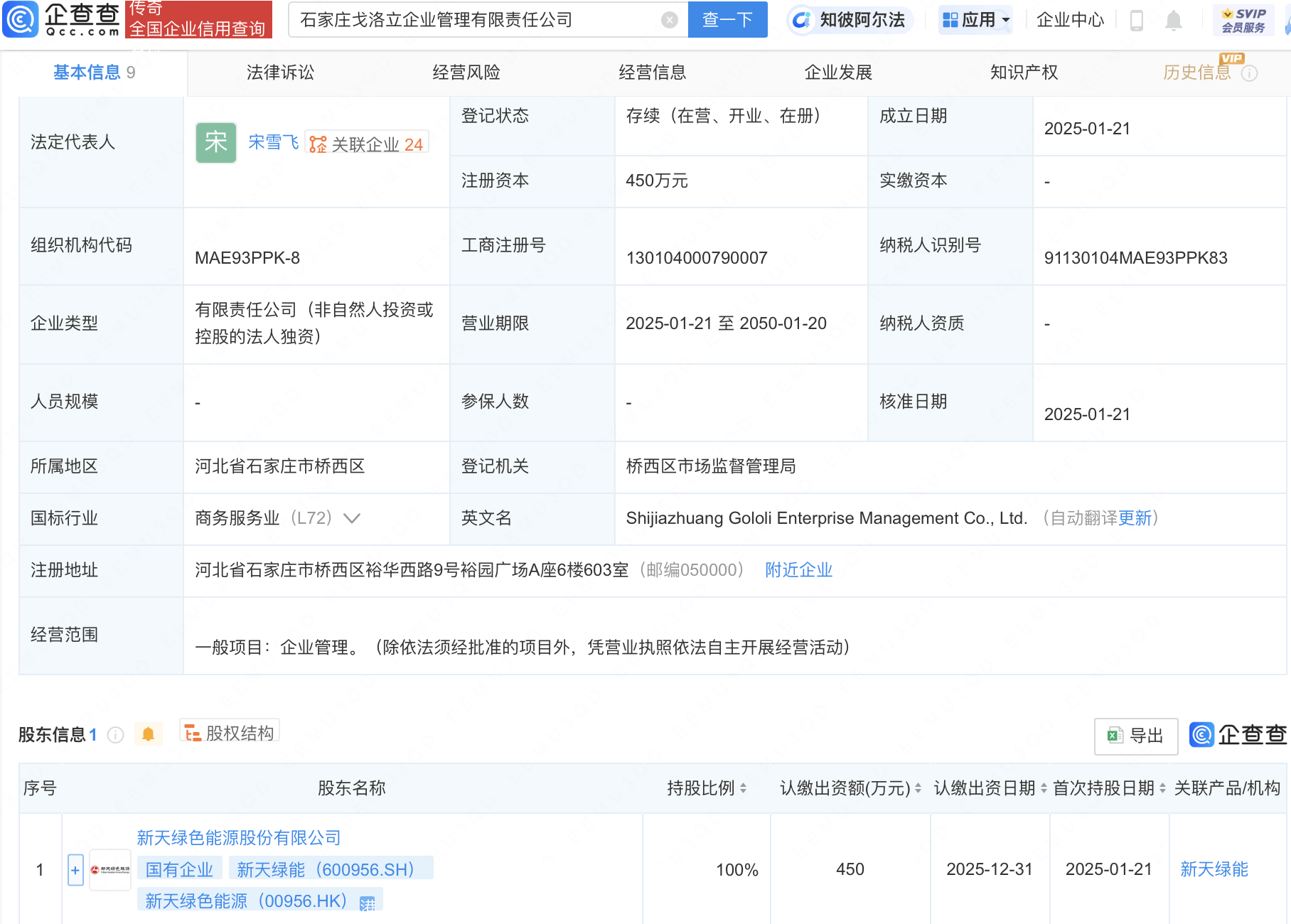Open 宋雪飞 legal representative profile
Screen dimensions: 1291x924
click(x=273, y=143)
